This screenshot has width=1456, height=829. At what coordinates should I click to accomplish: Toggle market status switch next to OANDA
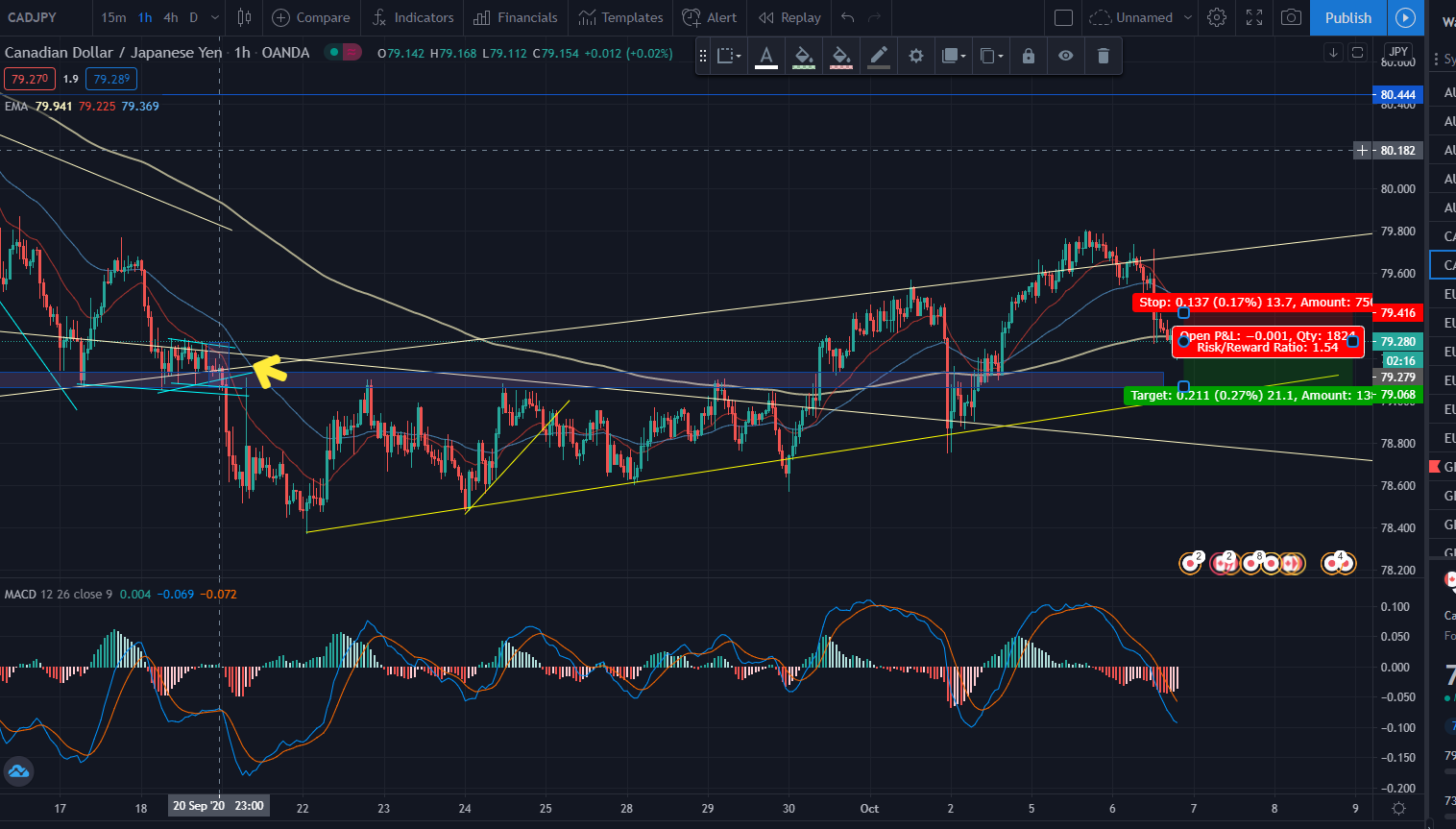(x=343, y=53)
